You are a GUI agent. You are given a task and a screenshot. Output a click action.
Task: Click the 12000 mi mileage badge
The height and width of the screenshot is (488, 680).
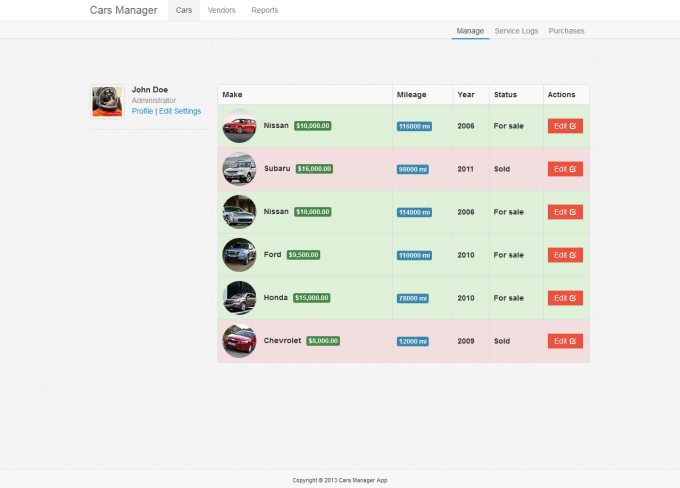coord(413,341)
